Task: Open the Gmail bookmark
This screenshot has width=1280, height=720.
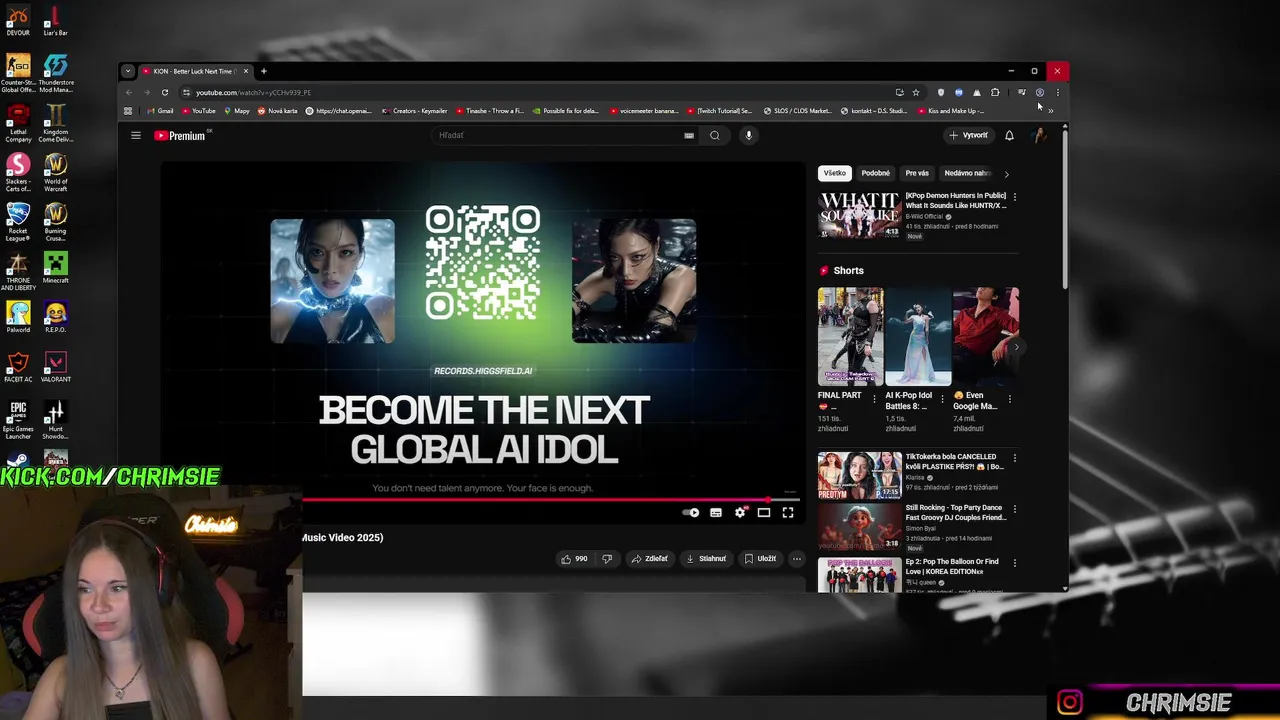Action: pos(159,111)
